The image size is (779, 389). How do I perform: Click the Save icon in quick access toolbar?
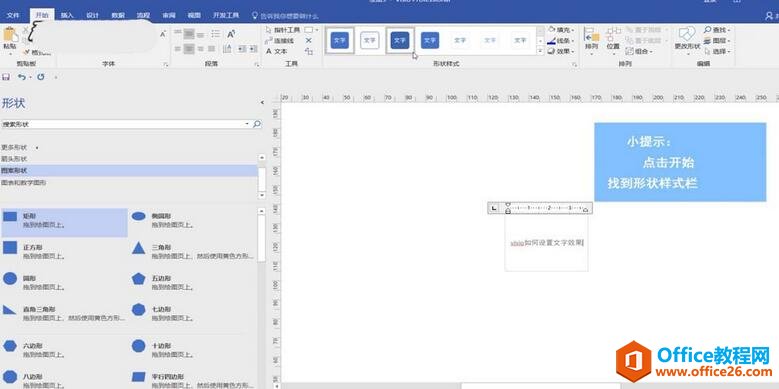[6, 77]
